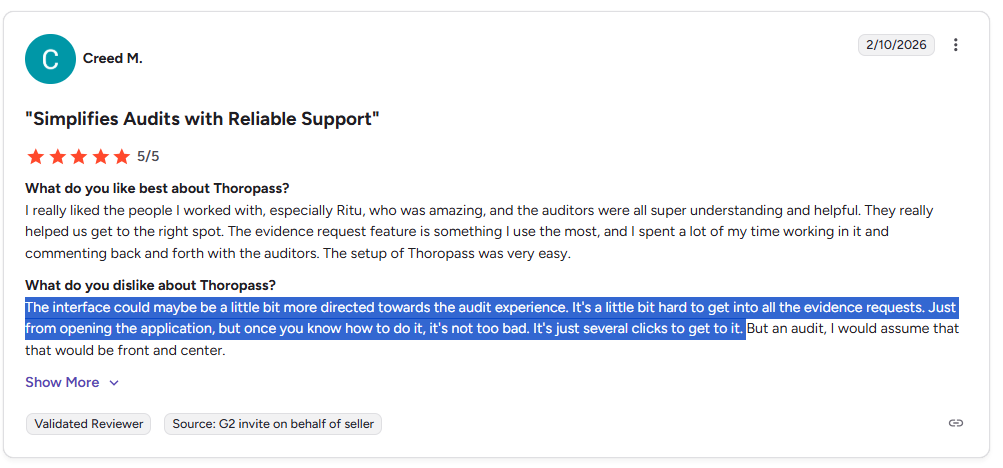
Task: Click the fourth rating star
Action: pyautogui.click(x=100, y=156)
